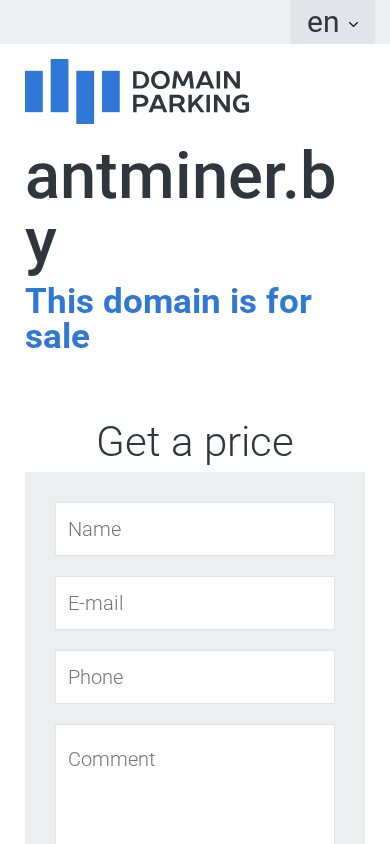
Task: Click the rightmost blue bar of the logo
Action: click(x=111, y=92)
